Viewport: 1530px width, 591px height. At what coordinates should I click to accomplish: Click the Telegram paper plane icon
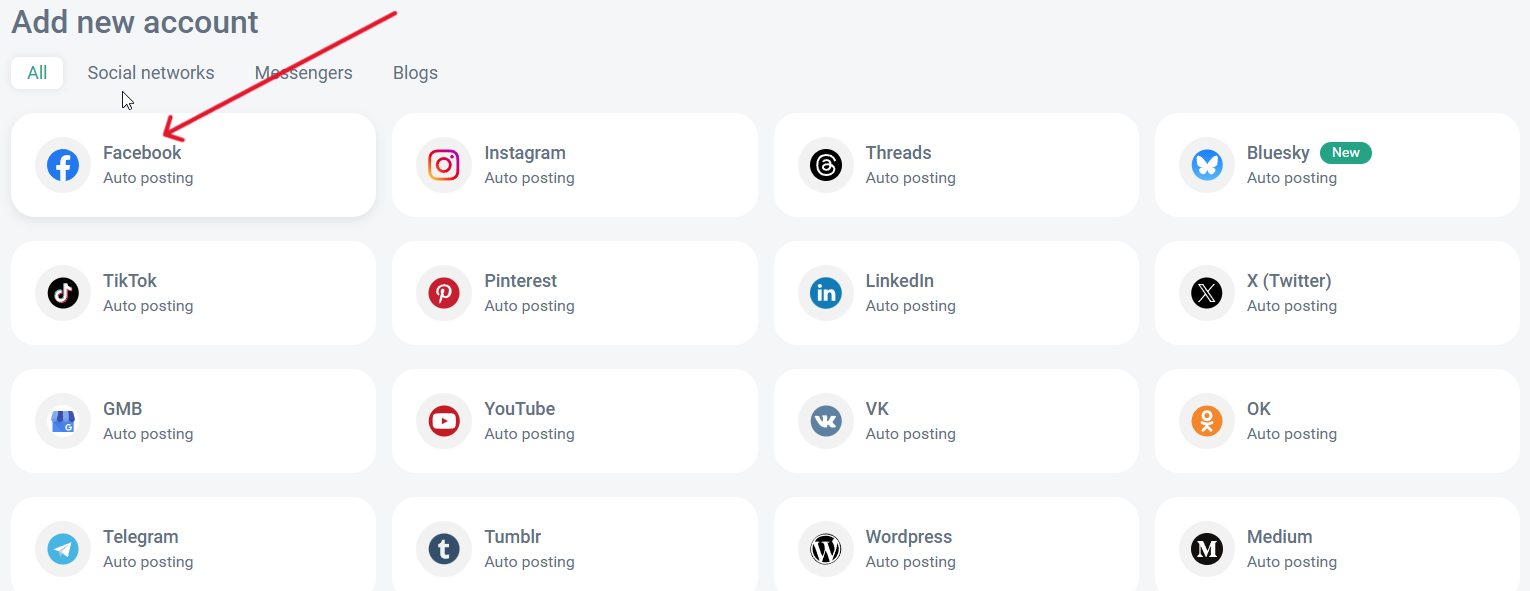63,549
